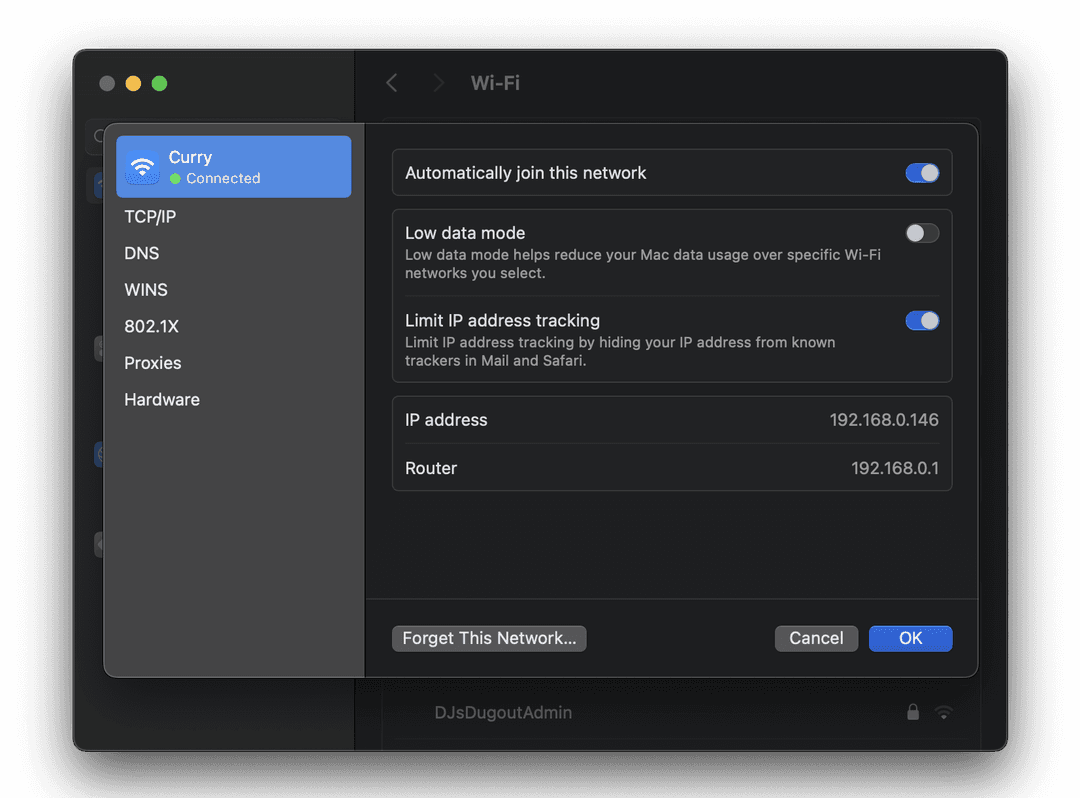Disable Automatically join this network

pos(921,172)
